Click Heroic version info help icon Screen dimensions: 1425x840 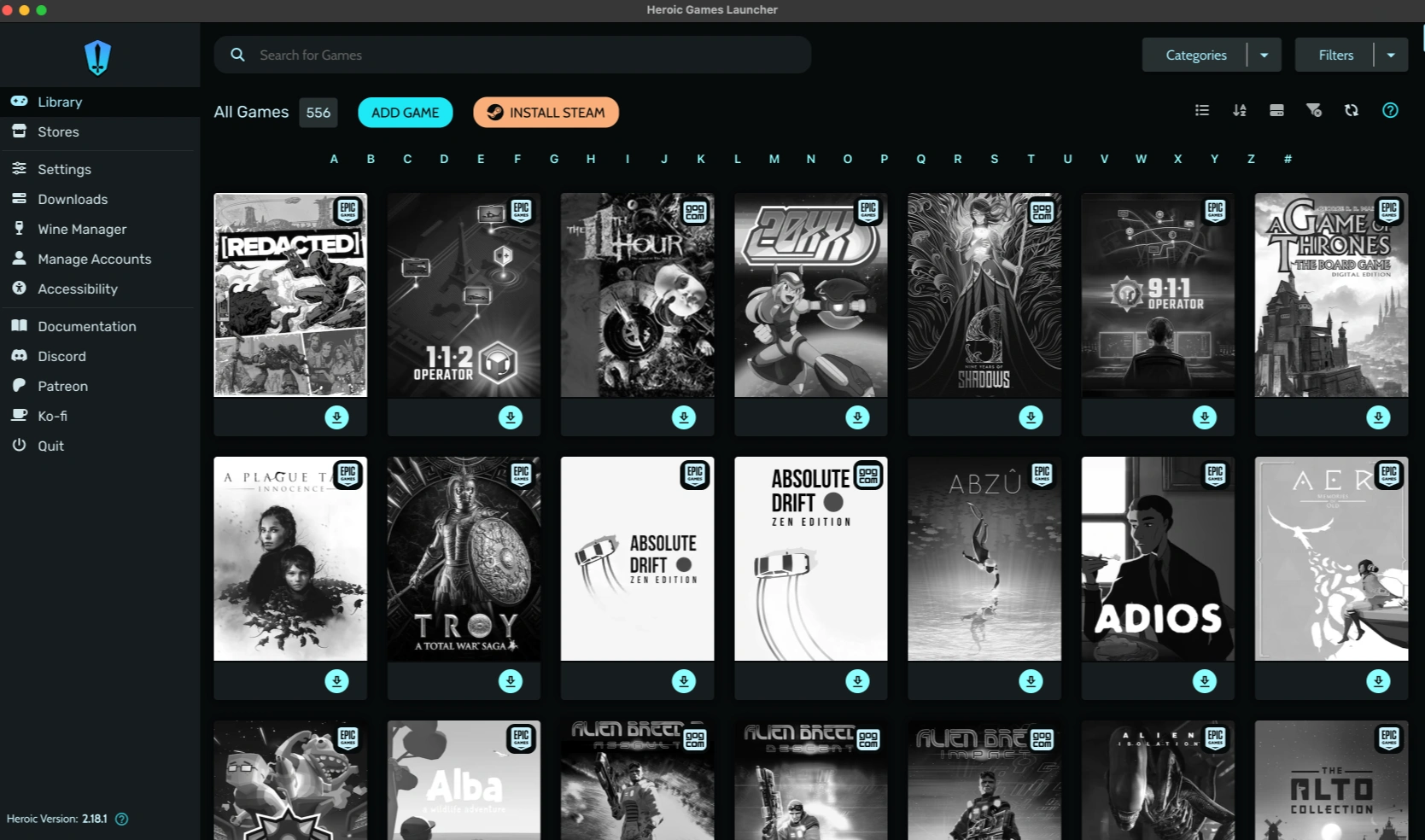point(122,819)
